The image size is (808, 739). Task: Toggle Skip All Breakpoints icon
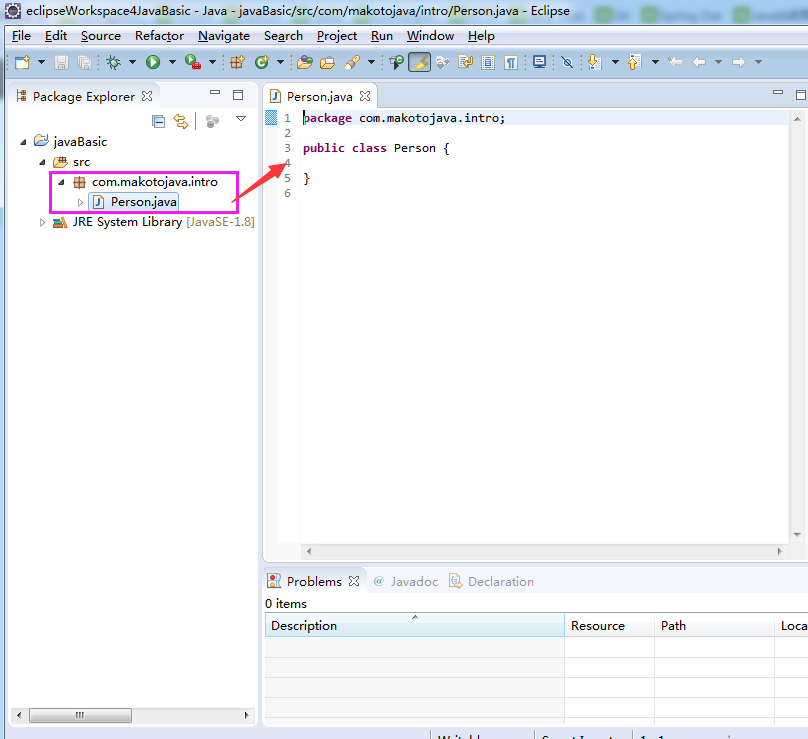[x=567, y=62]
